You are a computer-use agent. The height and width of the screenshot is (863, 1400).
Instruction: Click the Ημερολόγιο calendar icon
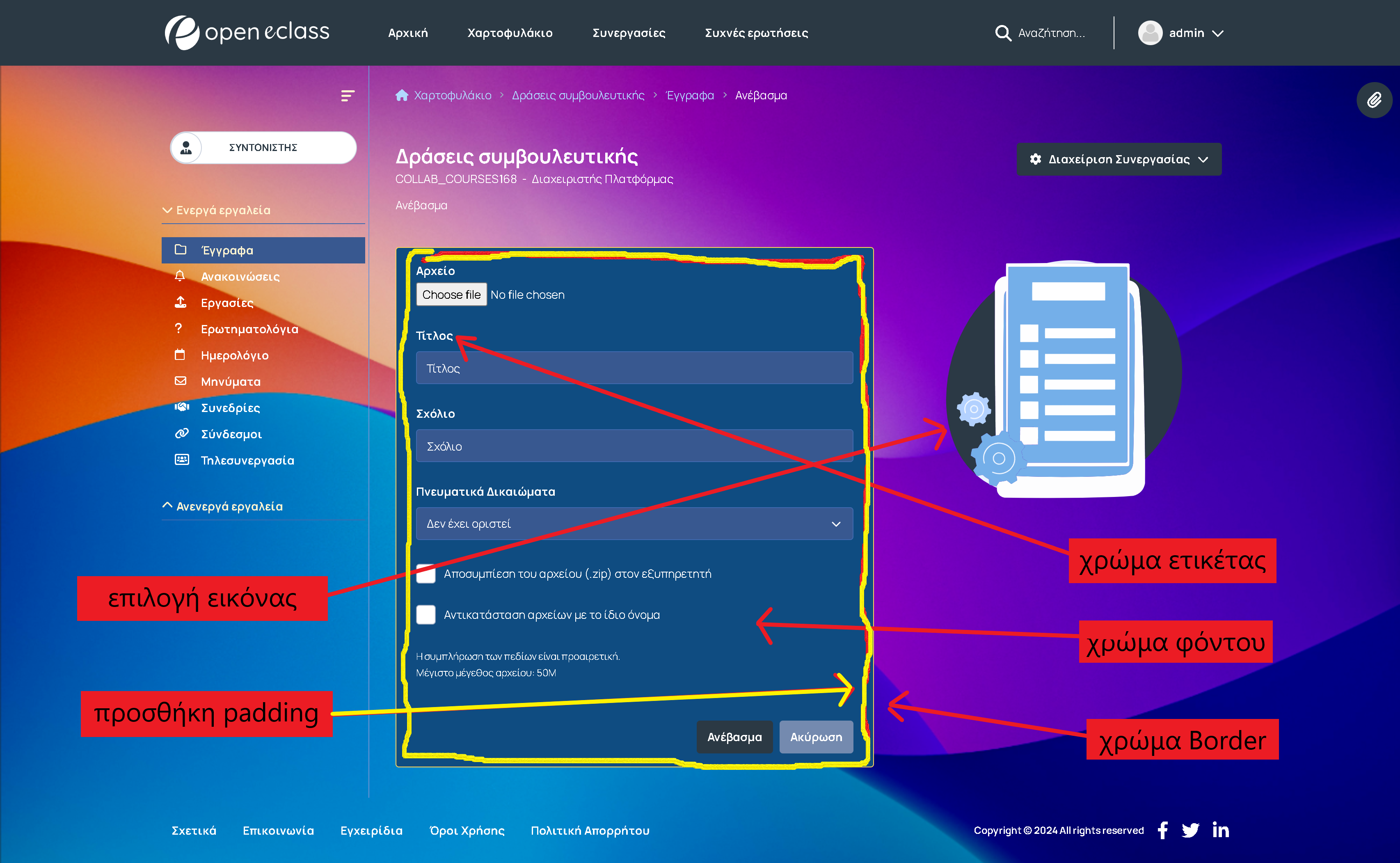[x=180, y=355]
